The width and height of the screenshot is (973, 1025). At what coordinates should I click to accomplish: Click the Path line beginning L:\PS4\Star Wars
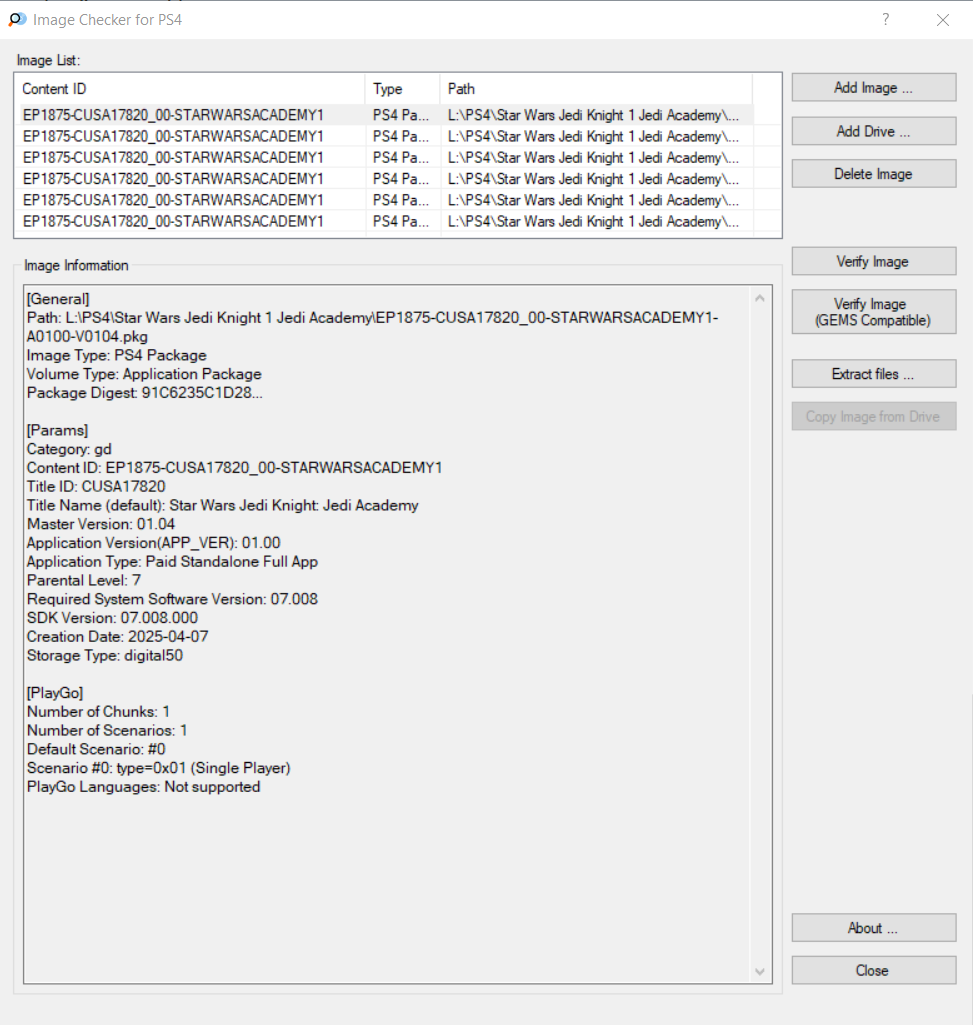point(372,318)
